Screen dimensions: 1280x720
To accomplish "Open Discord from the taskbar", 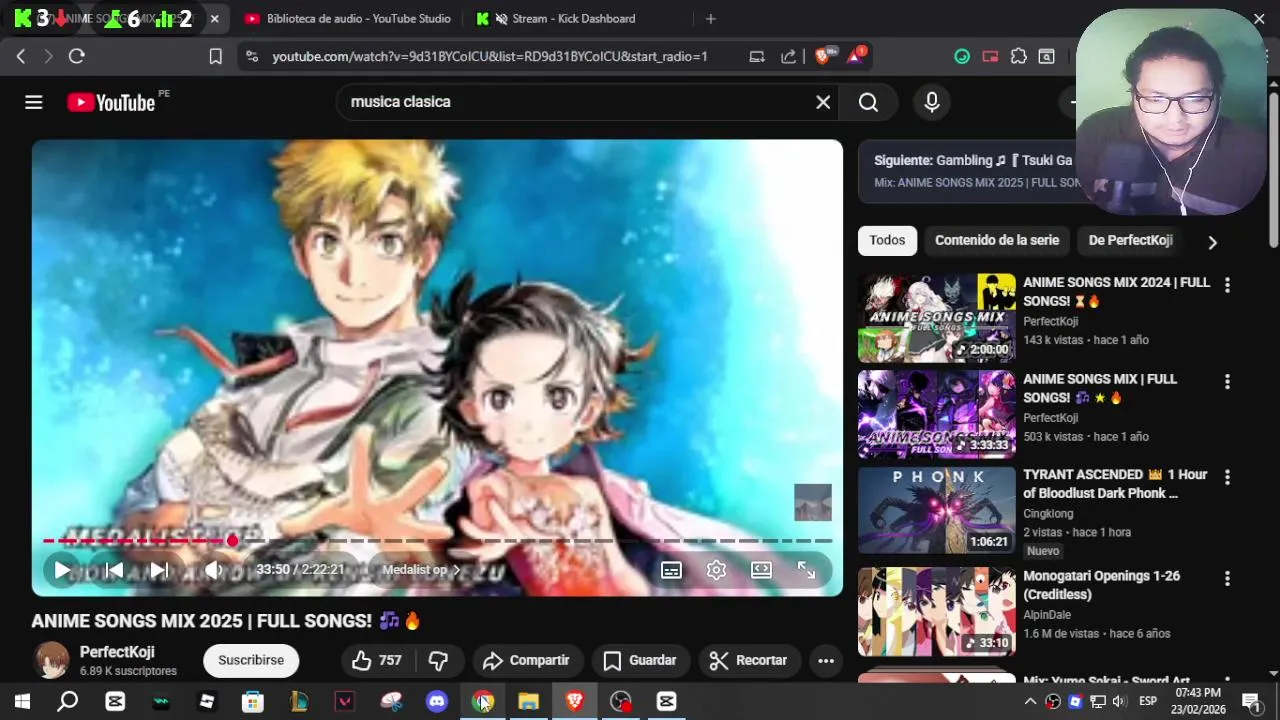I will click(437, 701).
